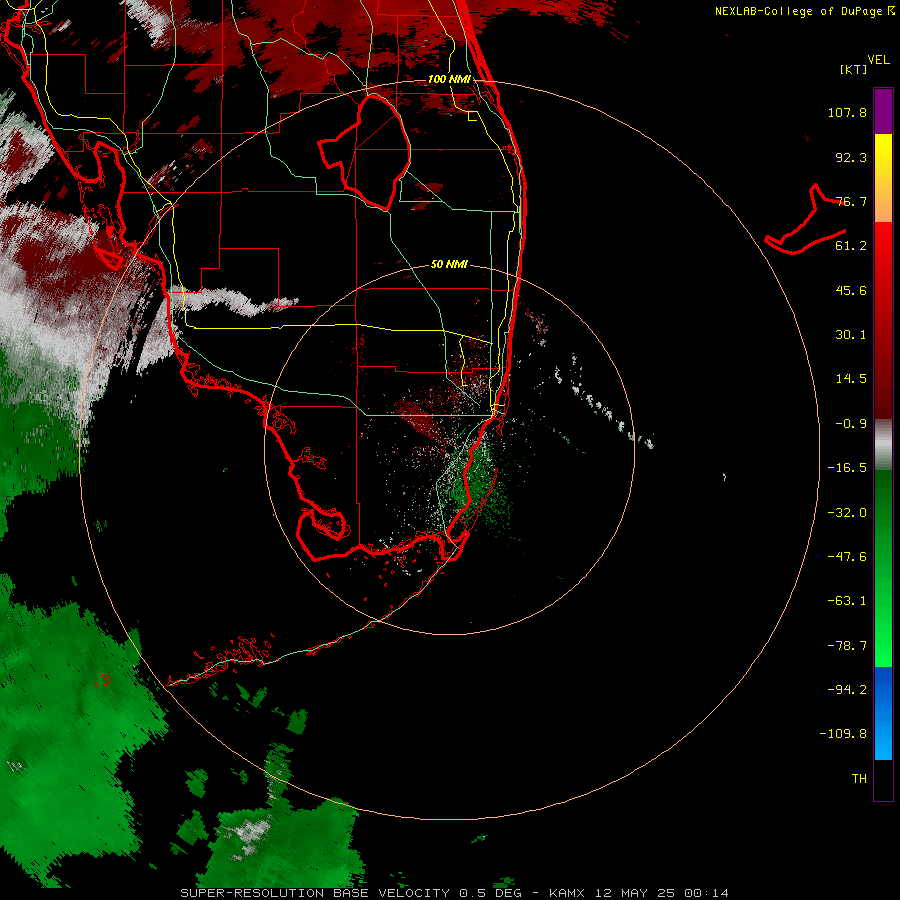Click the green segment of color bar

click(883, 568)
